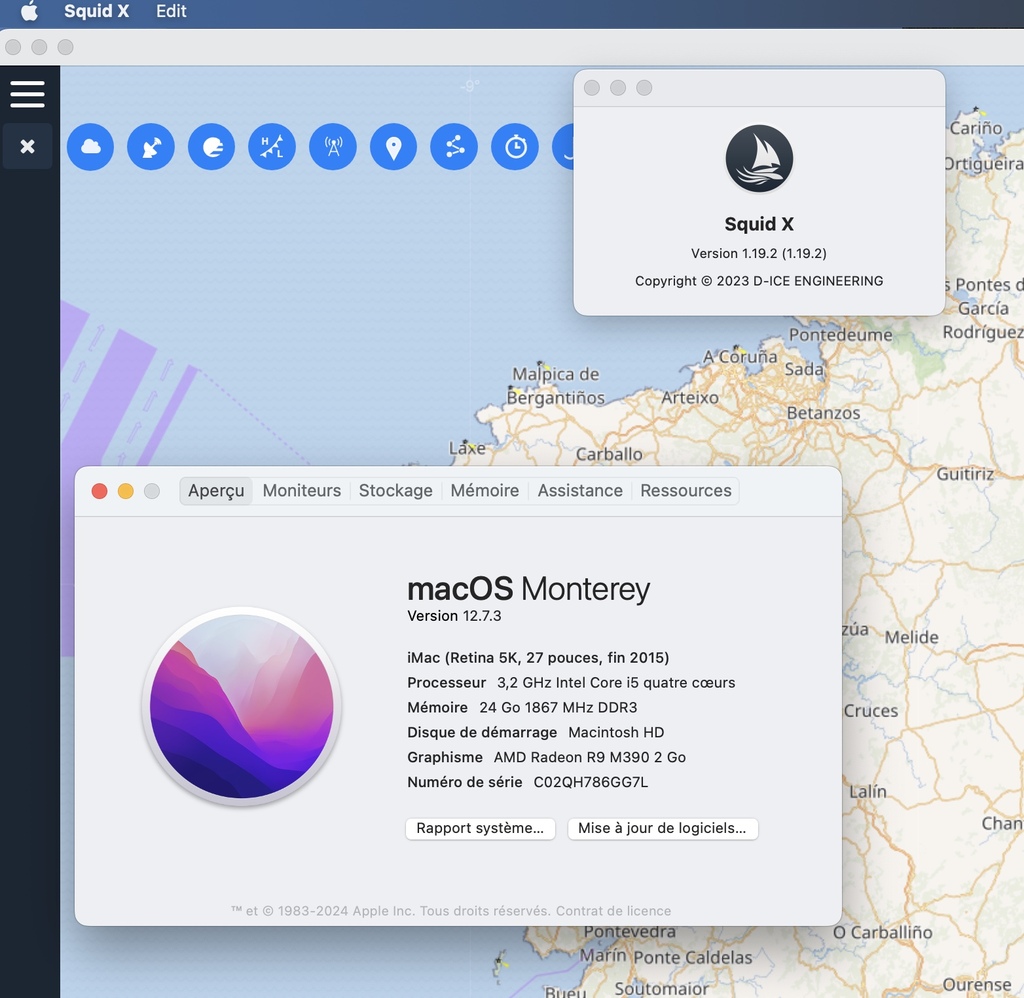1024x998 pixels.
Task: Open the hamburger menu in Squid X sidebar
Action: click(x=27, y=94)
